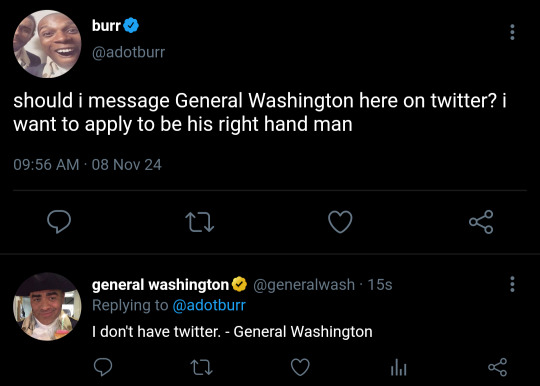Click general washington's gold verified badge
The height and width of the screenshot is (386, 540).
(239, 284)
